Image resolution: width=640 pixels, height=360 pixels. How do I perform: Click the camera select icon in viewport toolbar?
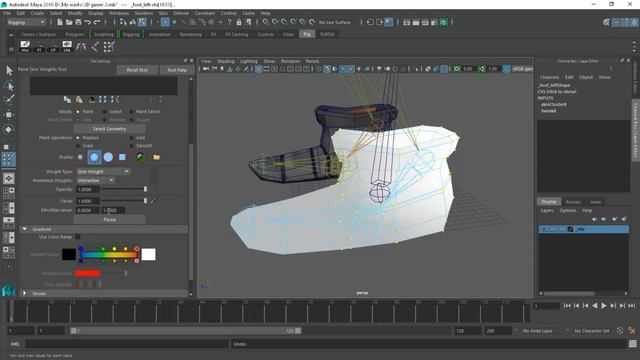point(206,69)
